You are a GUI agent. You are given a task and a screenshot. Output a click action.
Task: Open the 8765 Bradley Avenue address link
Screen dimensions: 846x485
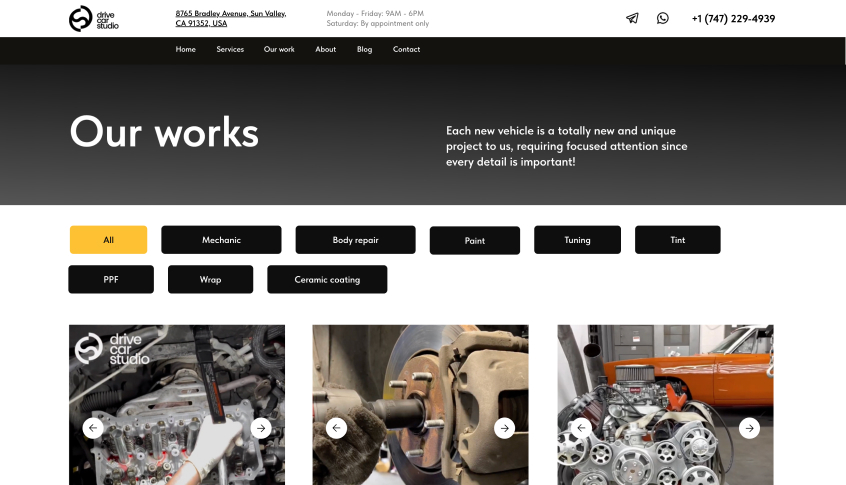pyautogui.click(x=231, y=18)
